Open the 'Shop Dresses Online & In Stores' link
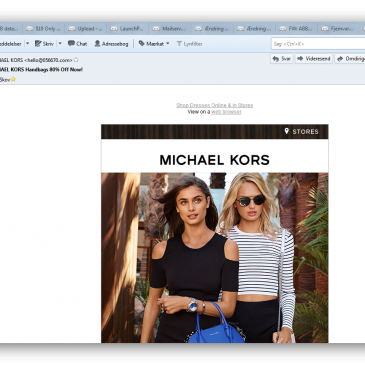The height and width of the screenshot is (365, 365). coord(215,105)
